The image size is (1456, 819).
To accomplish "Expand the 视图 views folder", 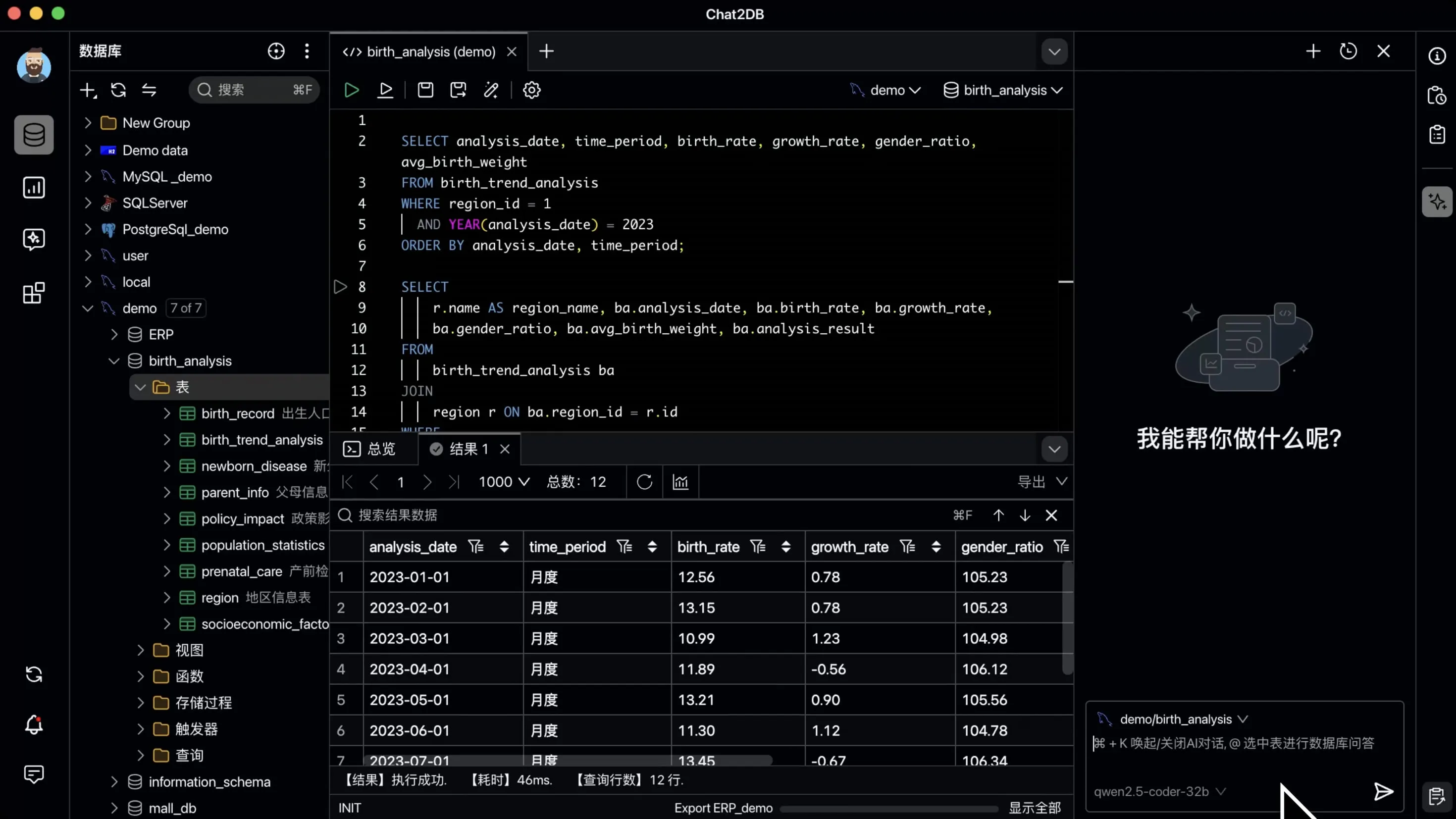I will [140, 650].
